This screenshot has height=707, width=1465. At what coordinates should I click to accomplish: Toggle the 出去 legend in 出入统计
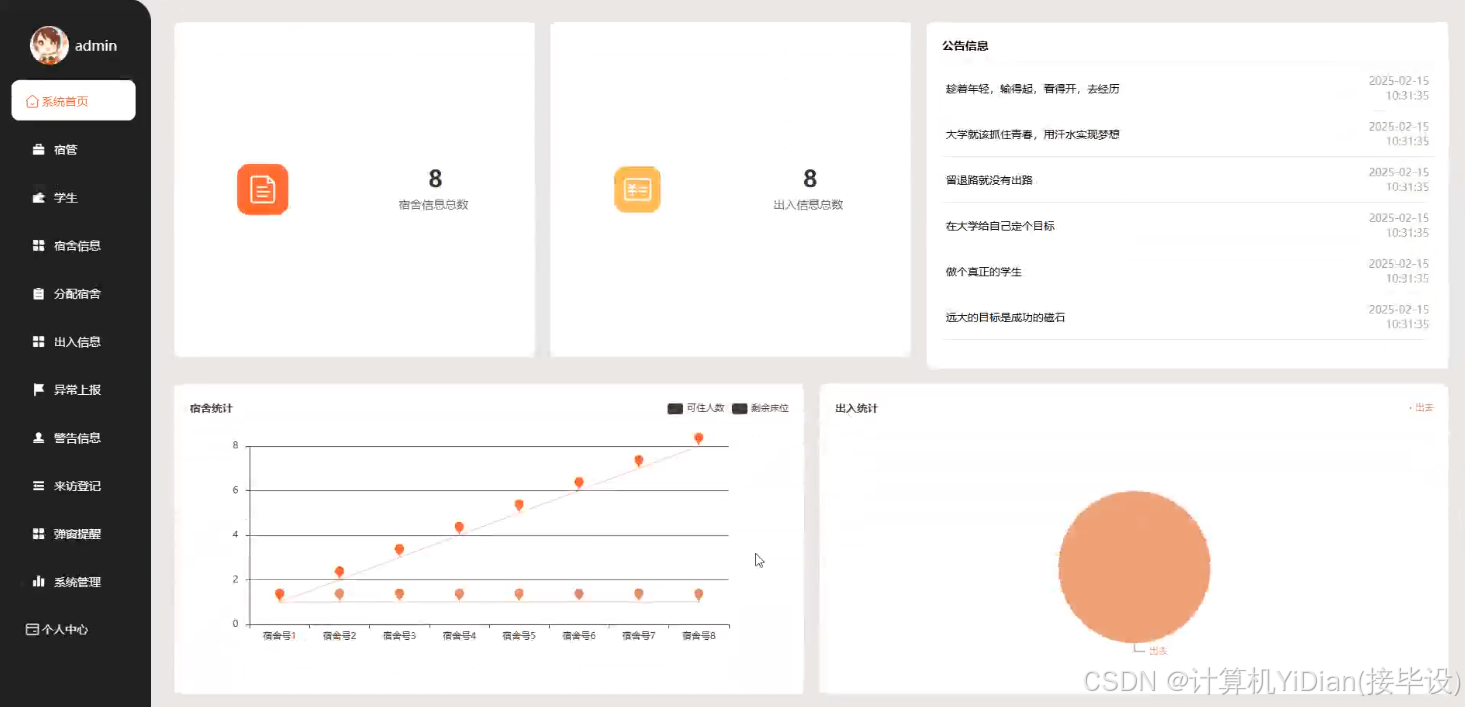click(1421, 408)
